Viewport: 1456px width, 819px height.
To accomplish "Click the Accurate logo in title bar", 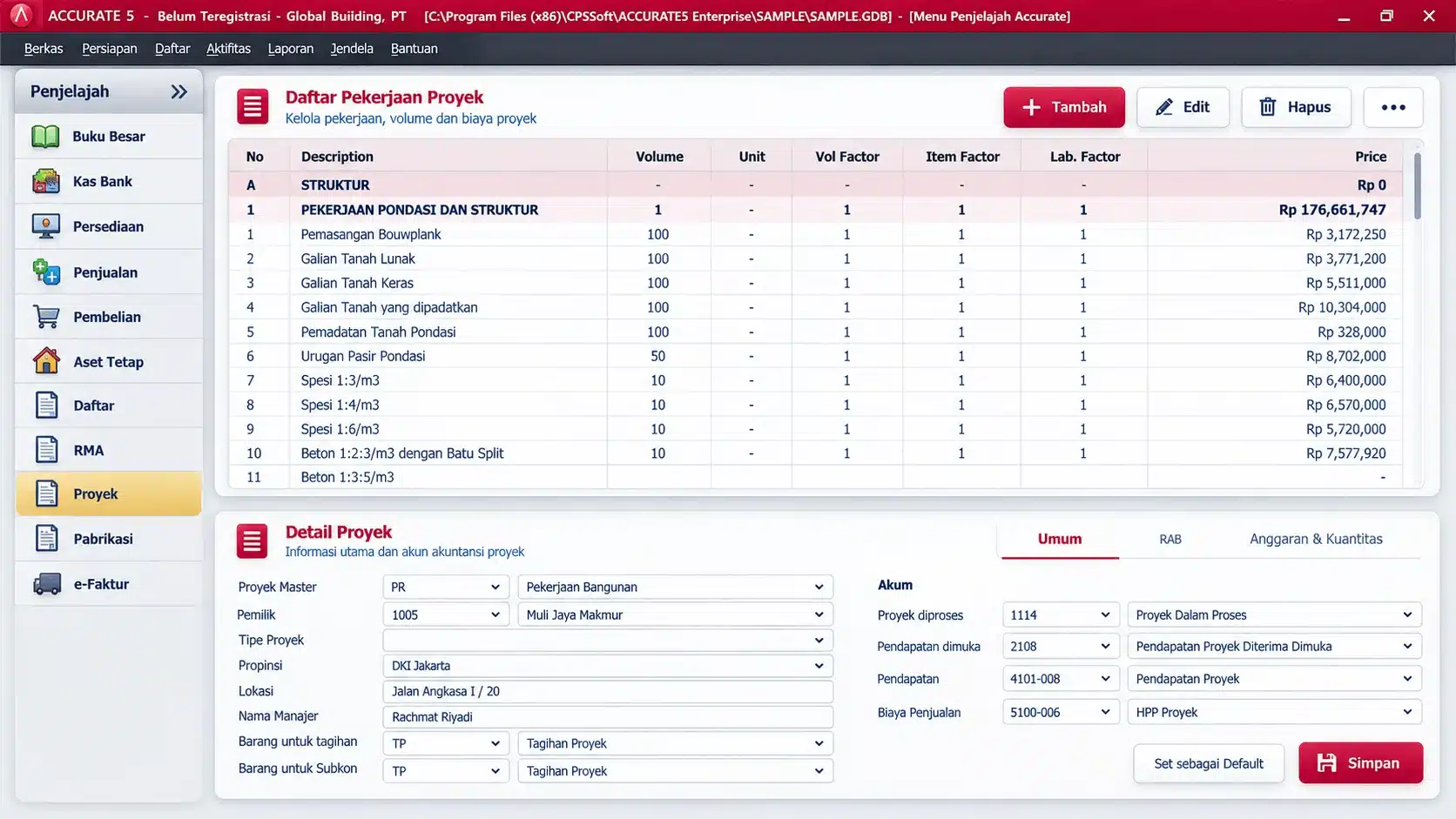I will (x=21, y=15).
